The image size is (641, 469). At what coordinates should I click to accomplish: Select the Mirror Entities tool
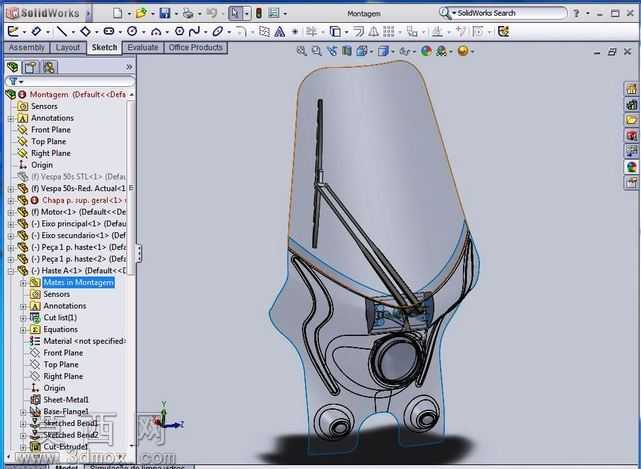coord(373,31)
